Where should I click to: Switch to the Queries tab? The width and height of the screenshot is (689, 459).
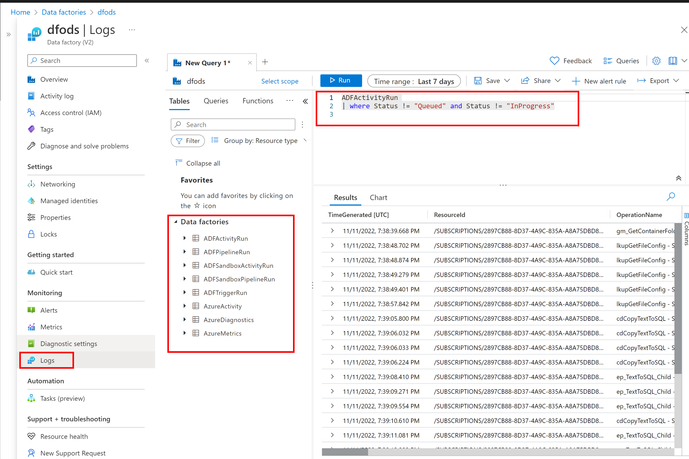pos(216,101)
